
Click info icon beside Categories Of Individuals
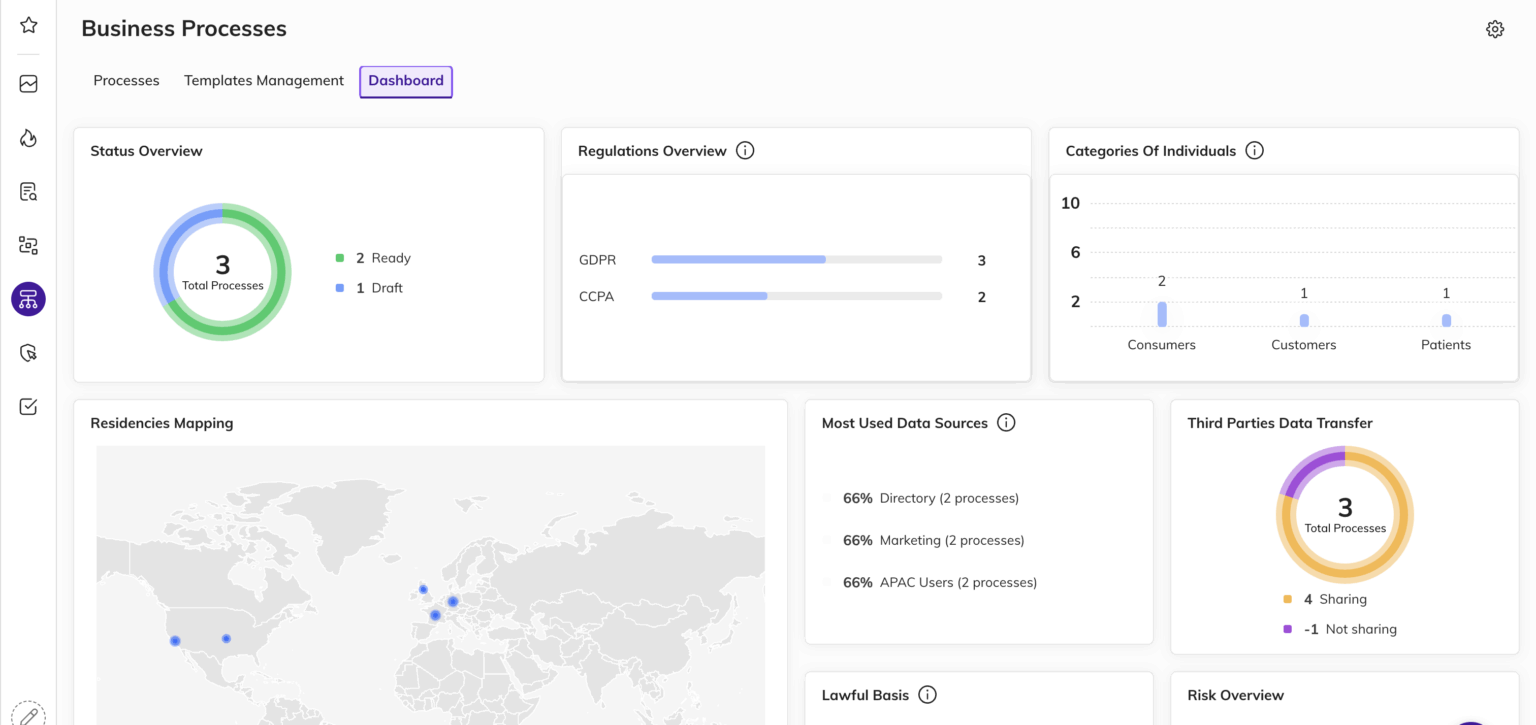click(x=1255, y=151)
